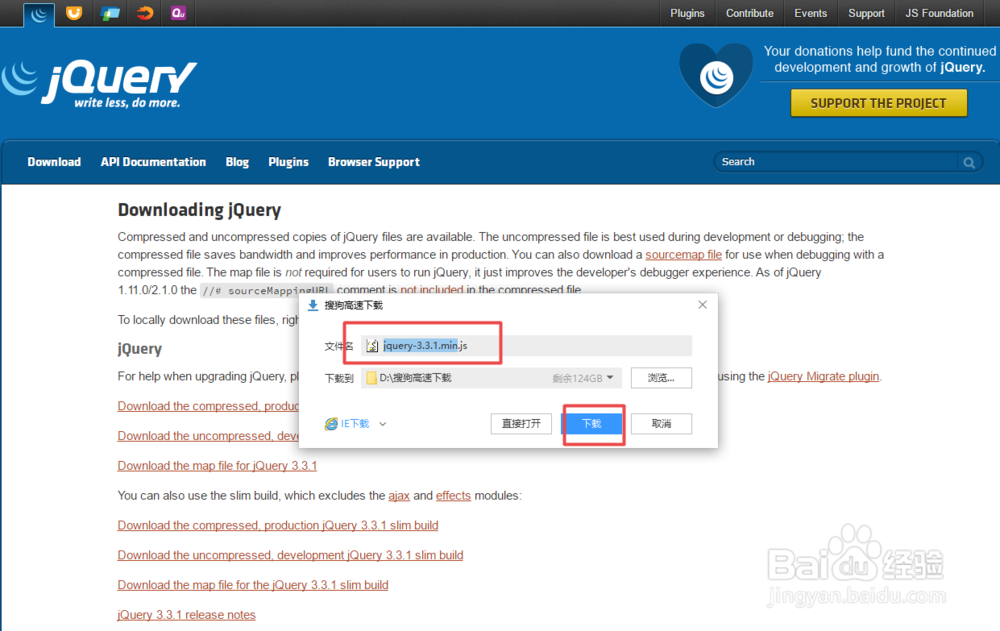1000x631 pixels.
Task: Open Download the uncompressed, development link
Action: click(x=208, y=436)
